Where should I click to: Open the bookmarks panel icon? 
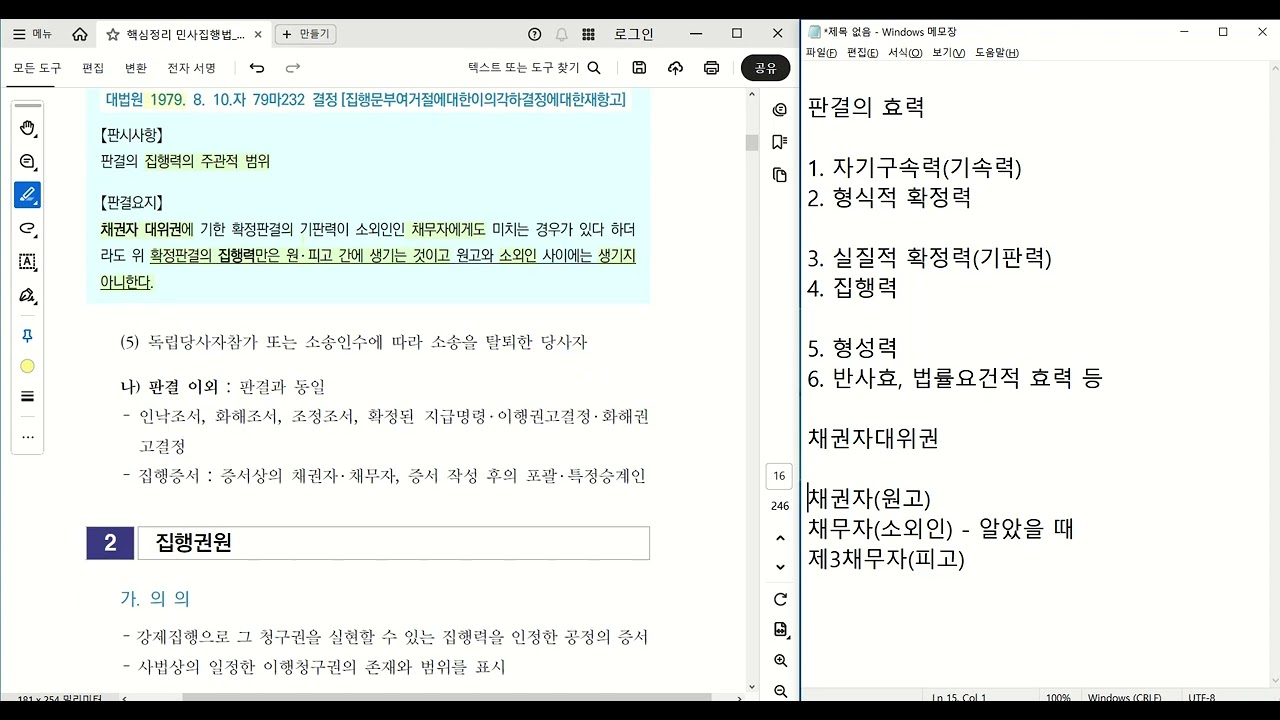[x=780, y=142]
